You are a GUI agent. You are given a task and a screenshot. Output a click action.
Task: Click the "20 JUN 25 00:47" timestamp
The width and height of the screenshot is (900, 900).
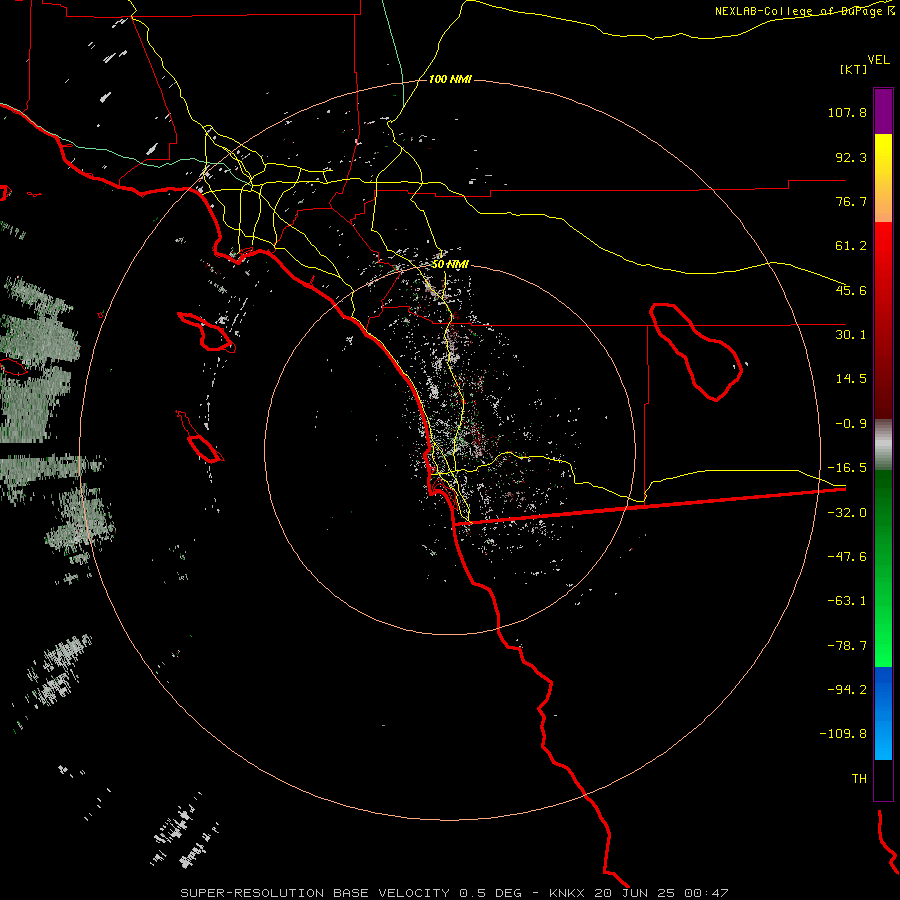(661, 893)
